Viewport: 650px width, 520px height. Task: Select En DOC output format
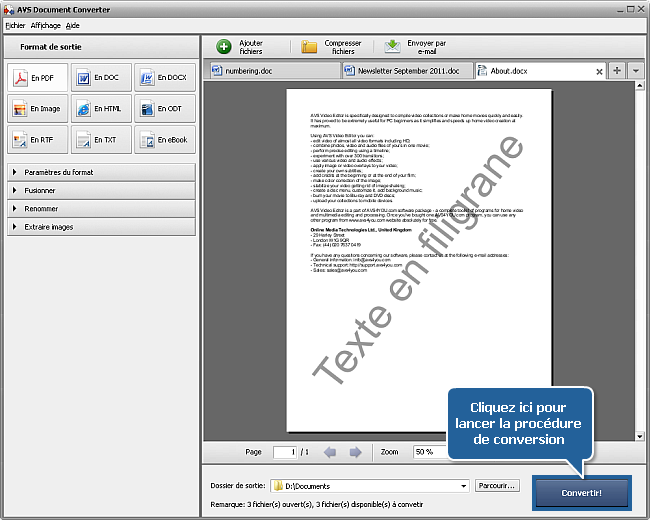(101, 78)
